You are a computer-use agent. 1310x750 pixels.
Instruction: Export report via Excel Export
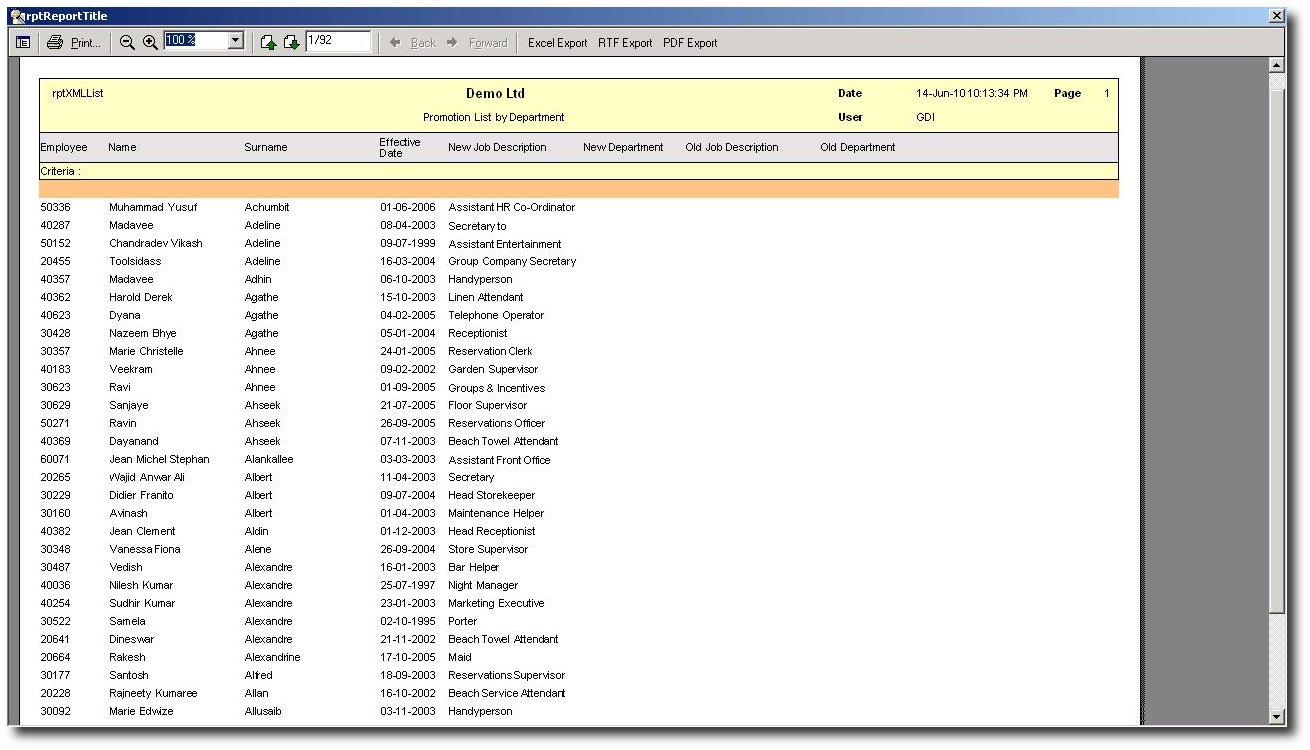tap(557, 43)
